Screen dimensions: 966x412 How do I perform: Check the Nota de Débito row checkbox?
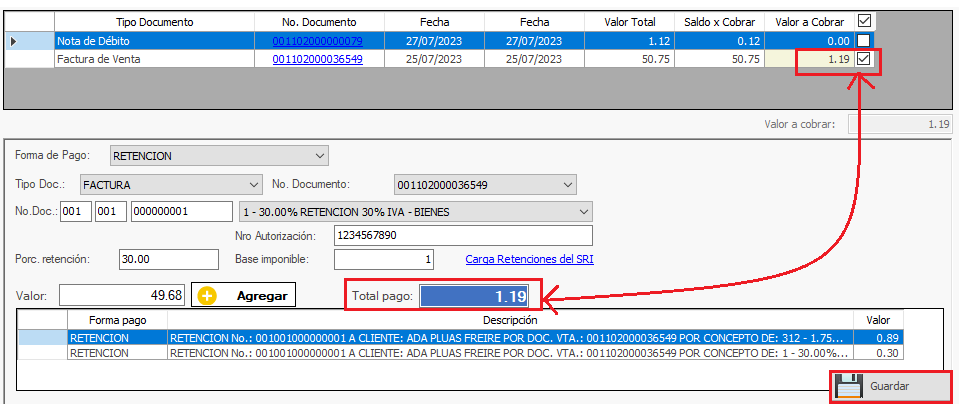coord(865,41)
